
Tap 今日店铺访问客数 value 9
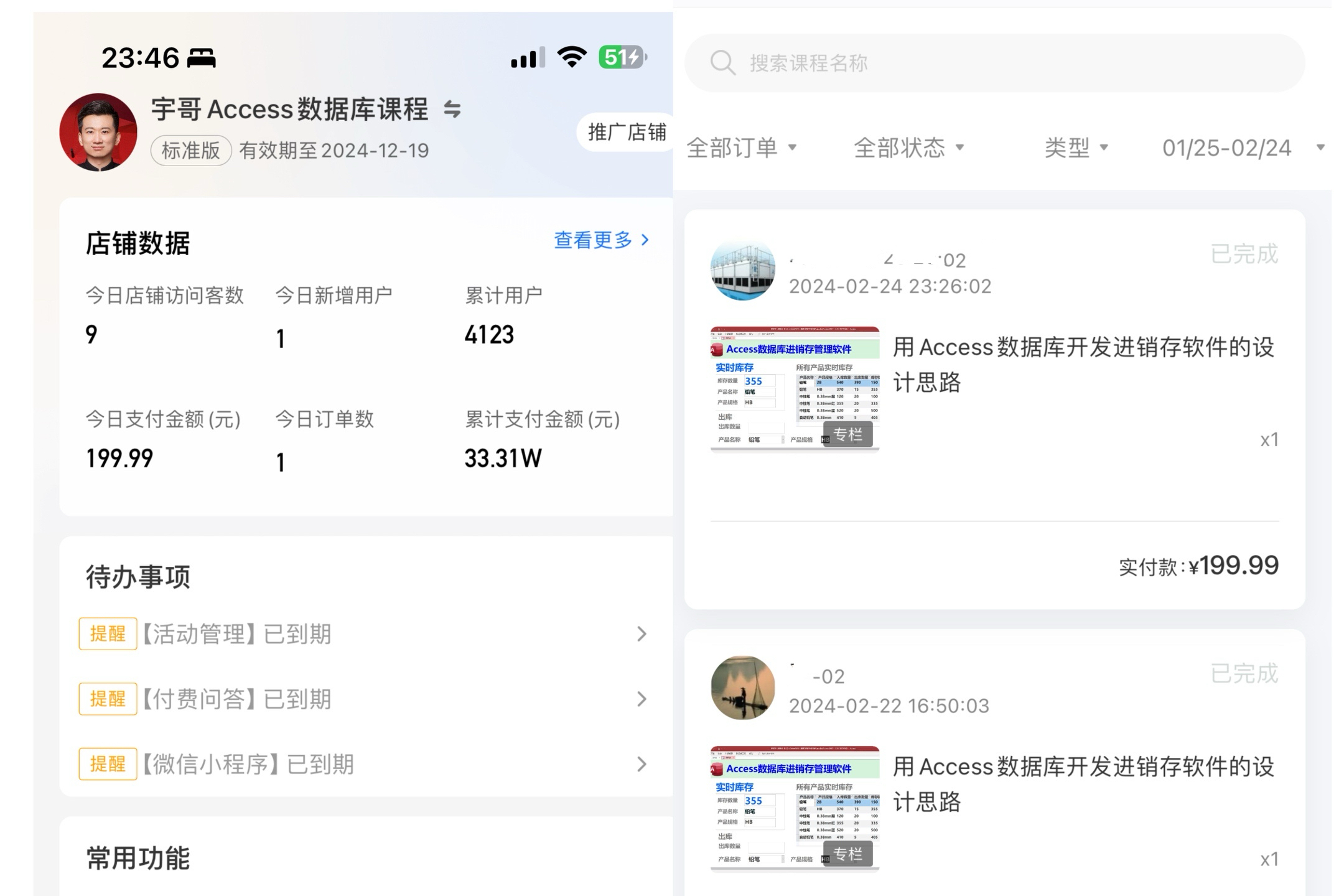tap(91, 335)
